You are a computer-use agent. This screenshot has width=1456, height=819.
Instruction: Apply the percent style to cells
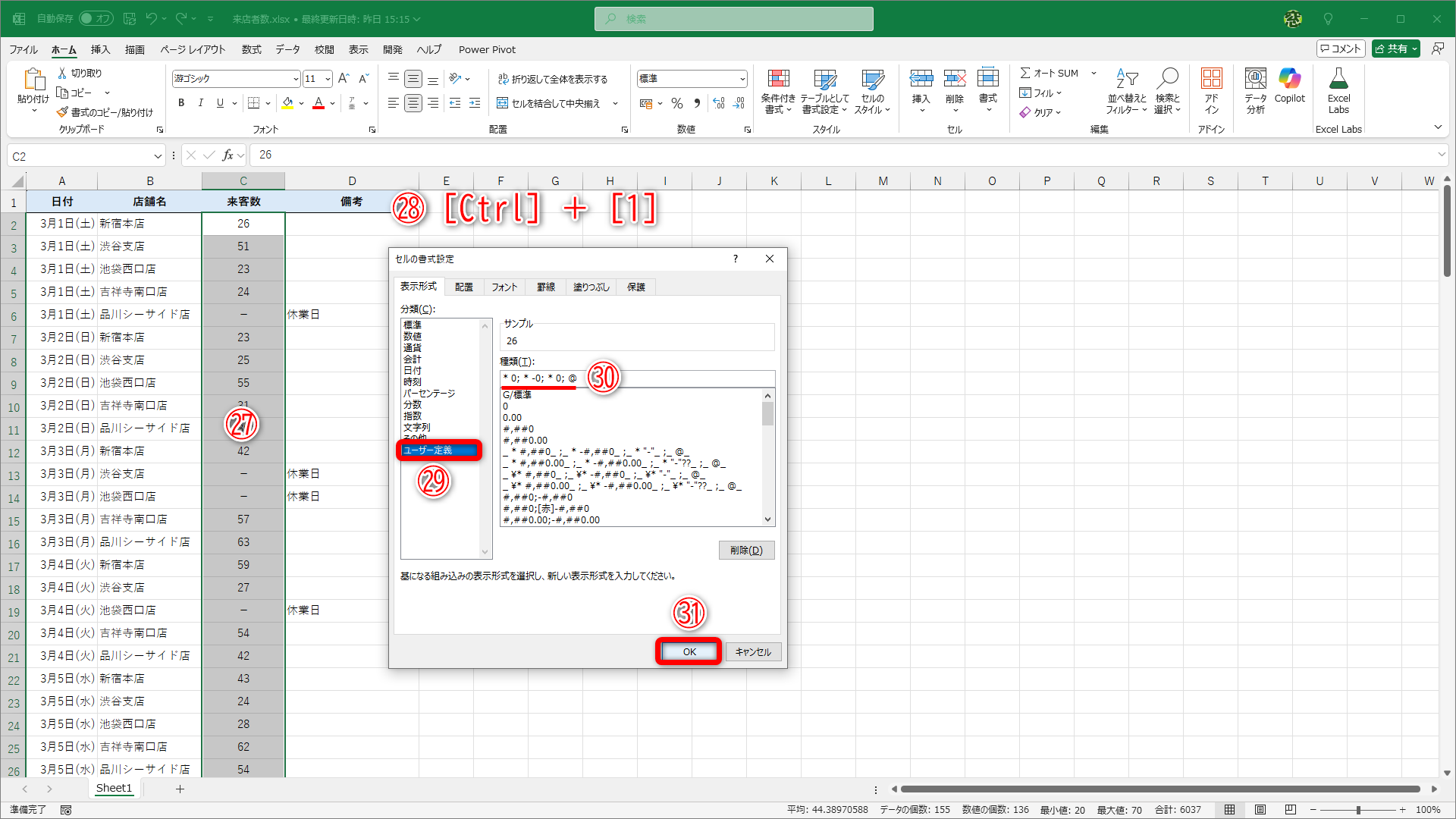pos(677,103)
